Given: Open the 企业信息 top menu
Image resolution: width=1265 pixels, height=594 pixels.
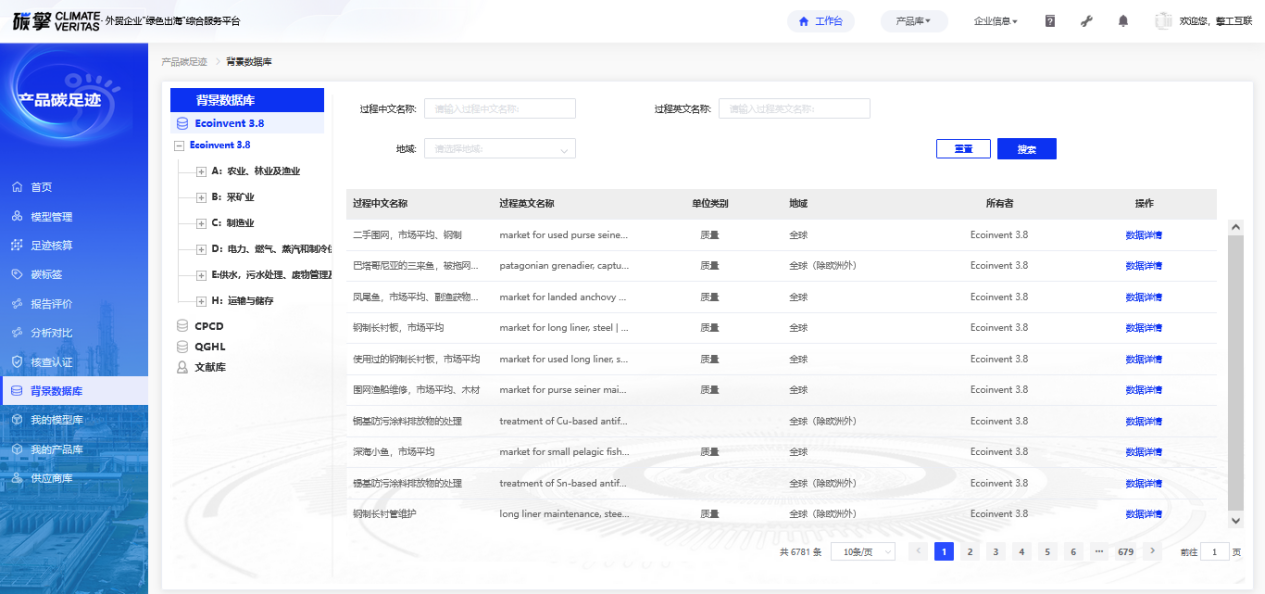Looking at the screenshot, I should [x=995, y=21].
